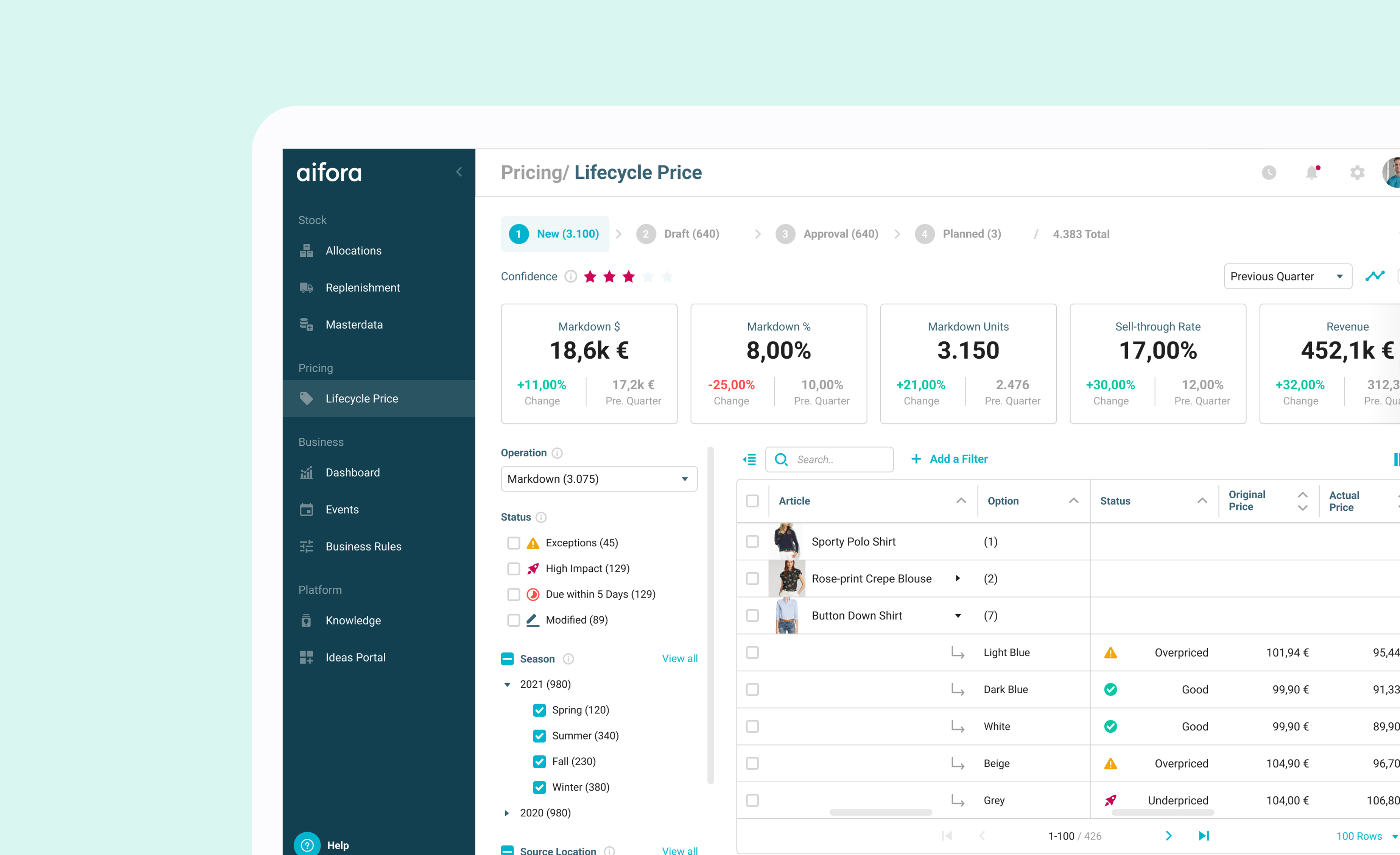The width and height of the screenshot is (1400, 855).
Task: Check the Modified (89) filter
Action: tap(514, 619)
